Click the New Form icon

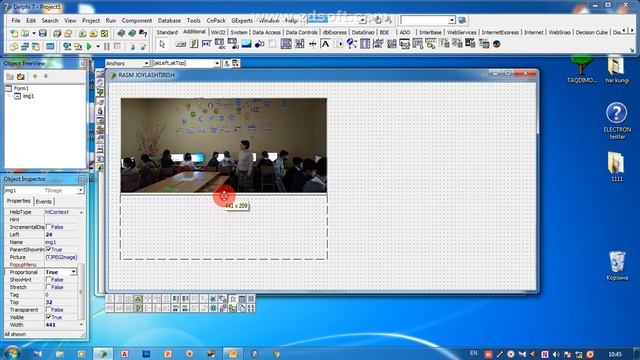click(x=50, y=47)
